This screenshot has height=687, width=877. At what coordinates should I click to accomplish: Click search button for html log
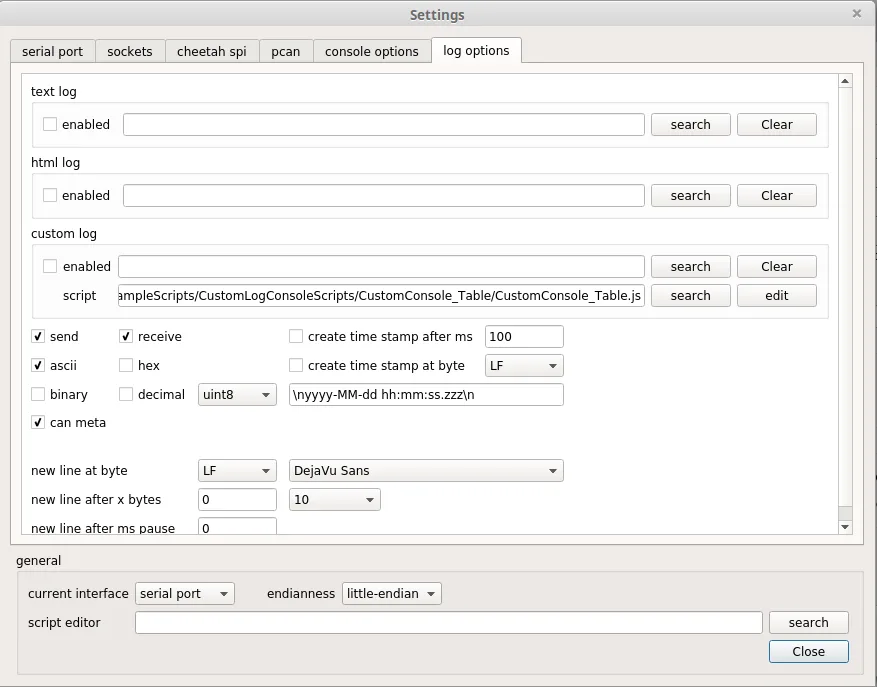tap(691, 195)
